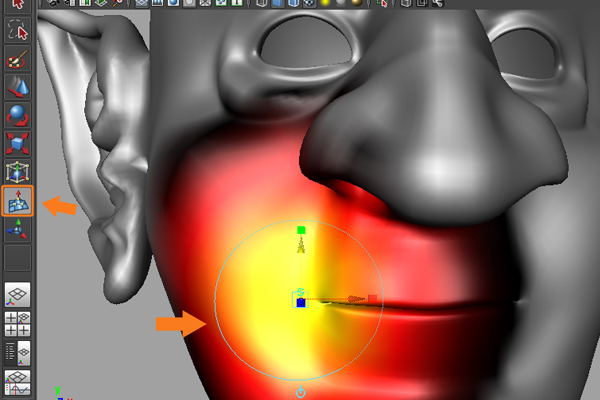600x400 pixels.
Task: Activate the Paint Selection brush tool
Action: click(x=18, y=59)
